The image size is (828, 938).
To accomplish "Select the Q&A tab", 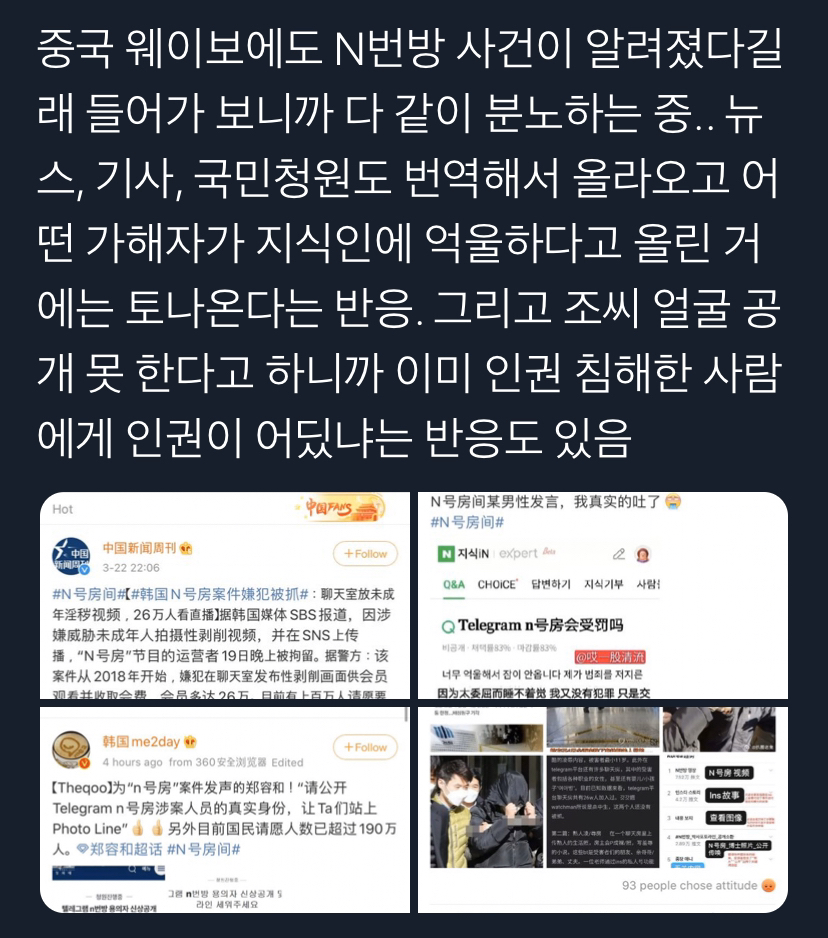I will [x=453, y=584].
